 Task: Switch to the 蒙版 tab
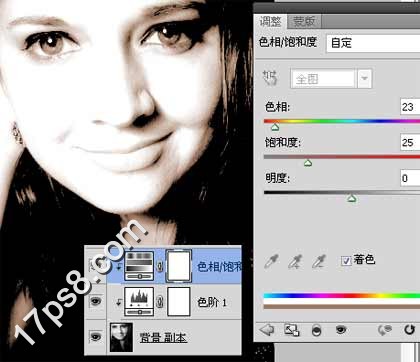tap(304, 21)
